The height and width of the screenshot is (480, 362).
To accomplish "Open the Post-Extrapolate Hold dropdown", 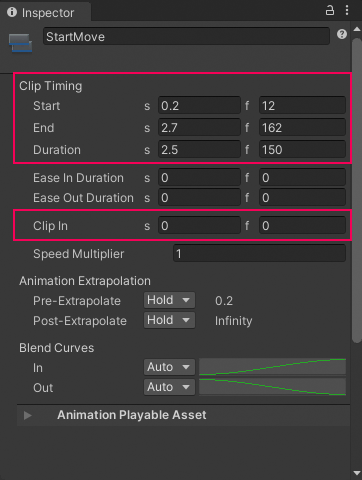I will coord(169,320).
